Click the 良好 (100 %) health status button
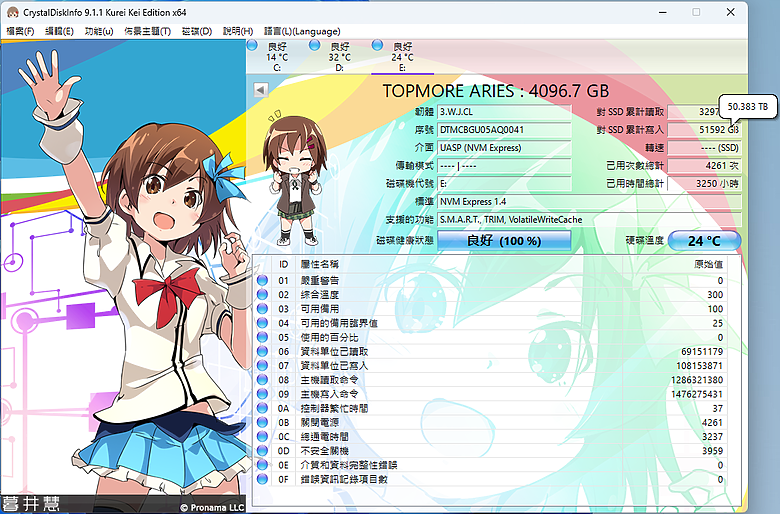 point(504,241)
